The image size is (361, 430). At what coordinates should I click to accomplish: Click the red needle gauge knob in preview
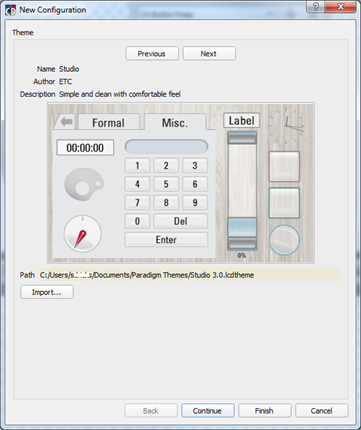(82, 234)
